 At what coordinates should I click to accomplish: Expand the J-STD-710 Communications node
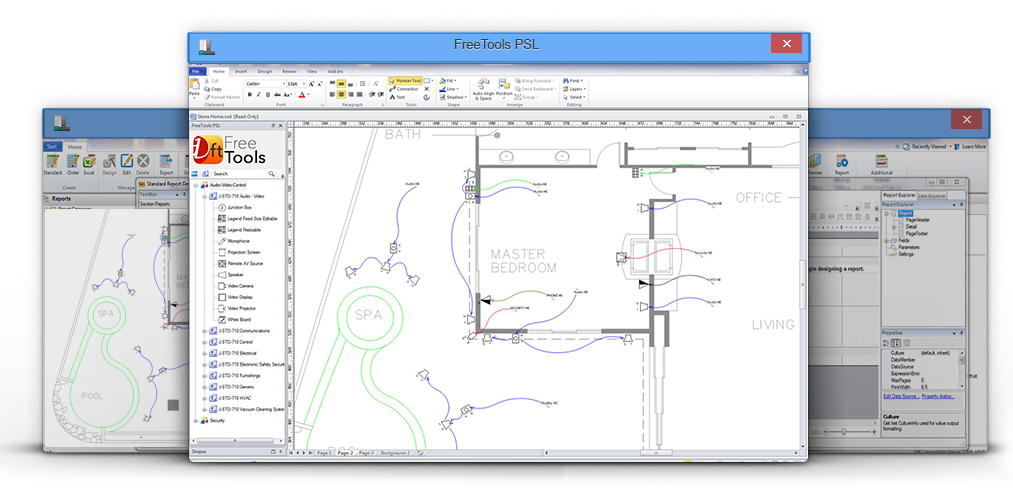(204, 331)
